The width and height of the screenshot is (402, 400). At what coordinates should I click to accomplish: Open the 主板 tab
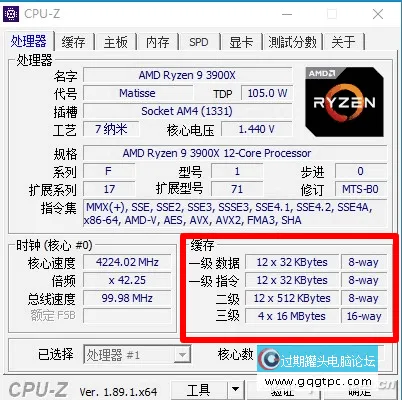pos(116,42)
